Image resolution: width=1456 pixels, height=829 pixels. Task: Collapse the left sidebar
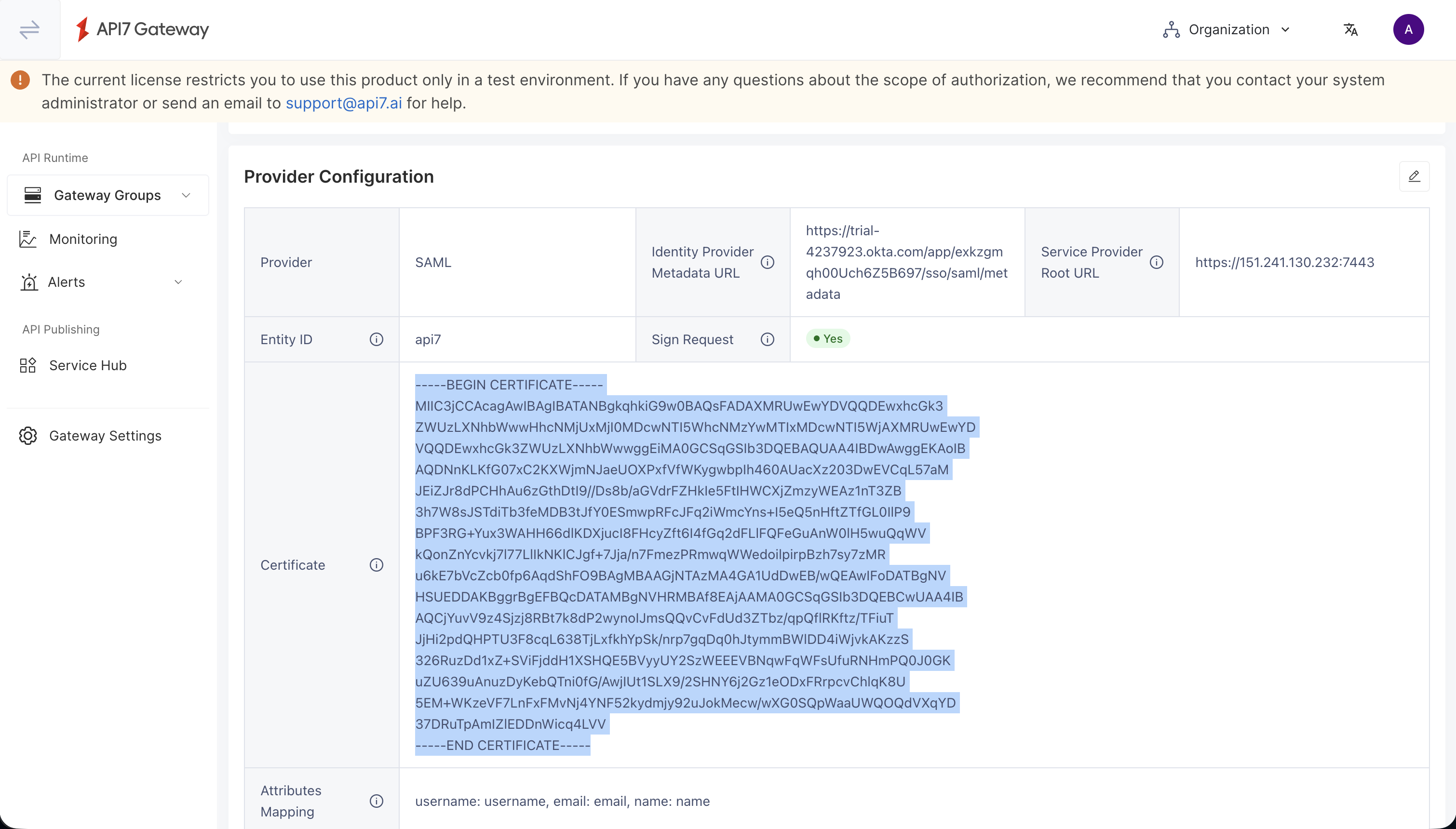point(29,29)
